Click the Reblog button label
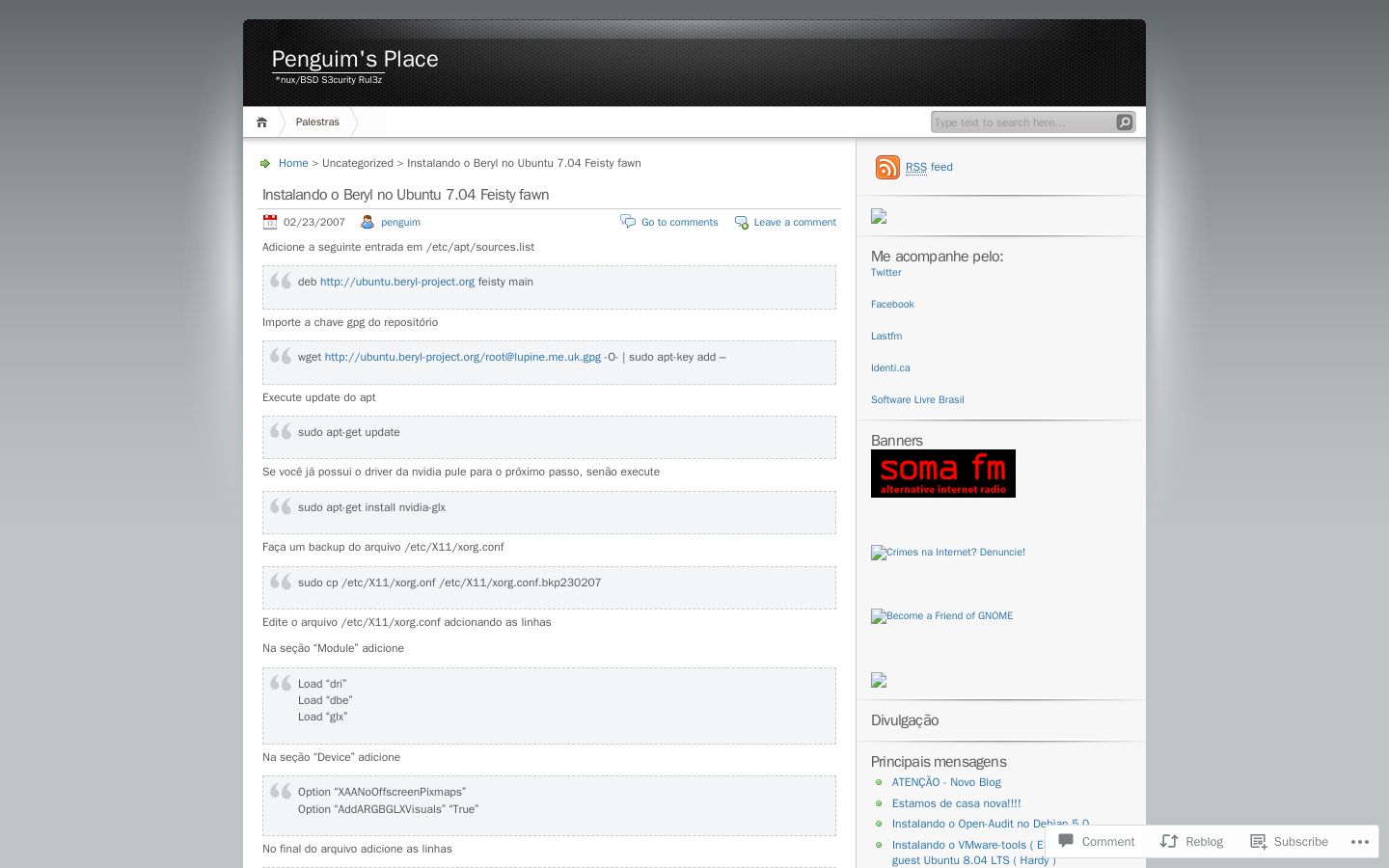 tap(1204, 842)
